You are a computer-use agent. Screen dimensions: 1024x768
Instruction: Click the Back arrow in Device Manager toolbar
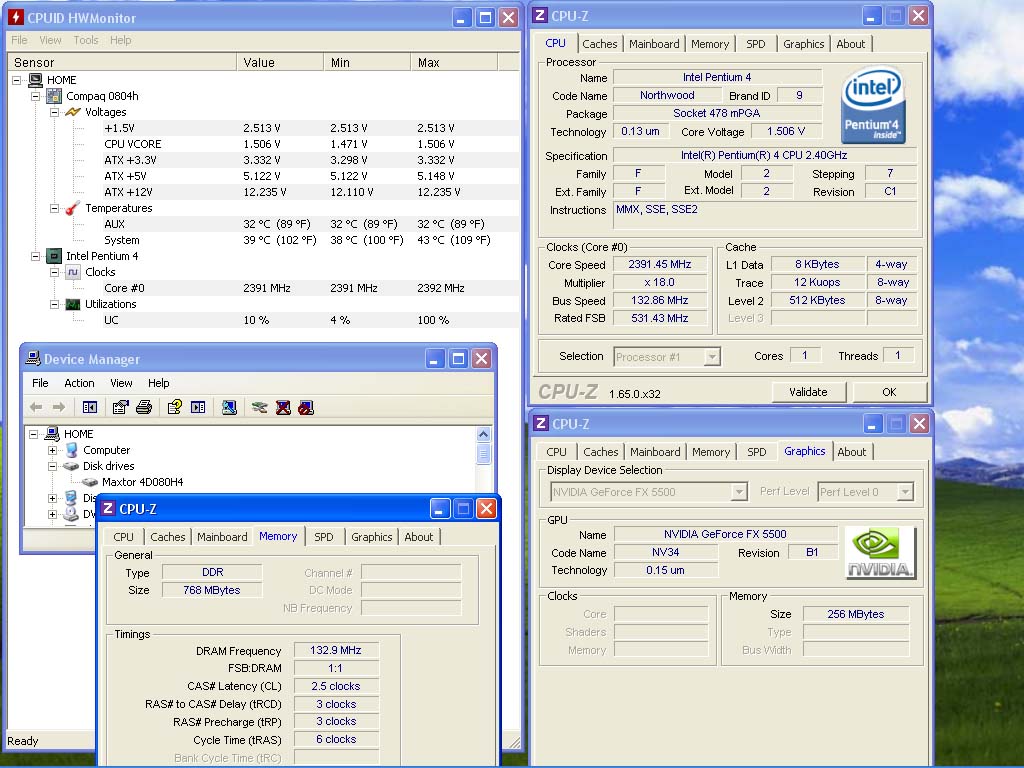click(36, 408)
